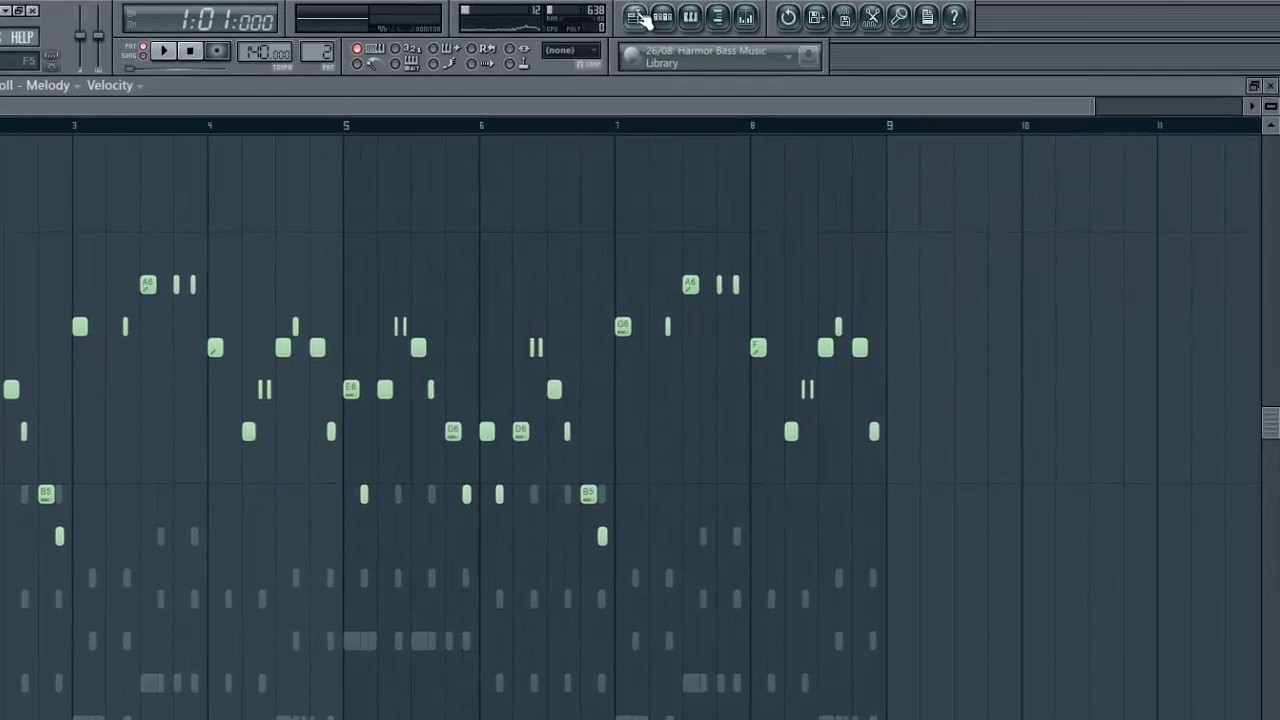Click the main volume slider
The width and height of the screenshot is (1280, 720).
click(80, 38)
